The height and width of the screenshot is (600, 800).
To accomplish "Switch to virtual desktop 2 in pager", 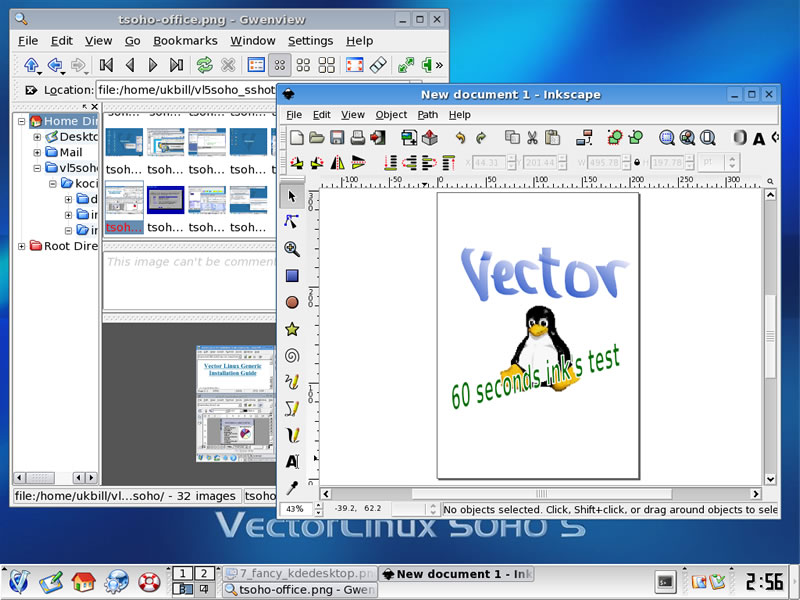I will coord(204,573).
